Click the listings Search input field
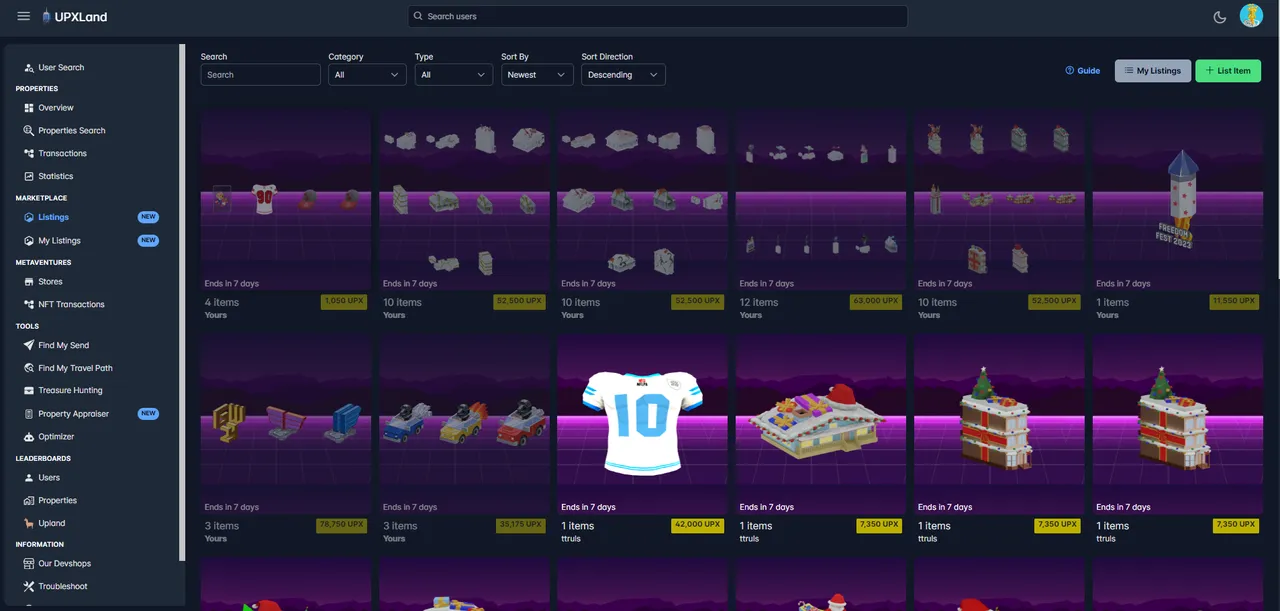1280x611 pixels. (x=260, y=75)
